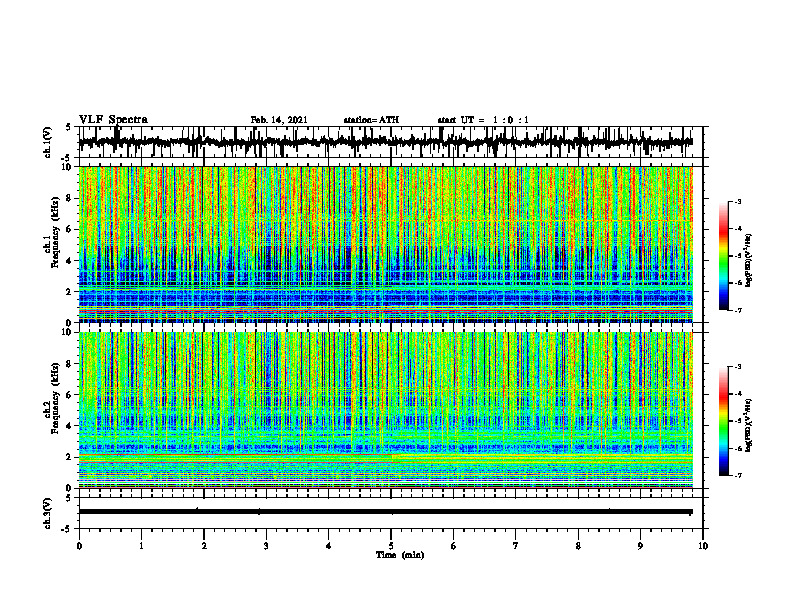This screenshot has height=612, width=792.
Task: Click the "3" tick on time axis
Action: 266,546
